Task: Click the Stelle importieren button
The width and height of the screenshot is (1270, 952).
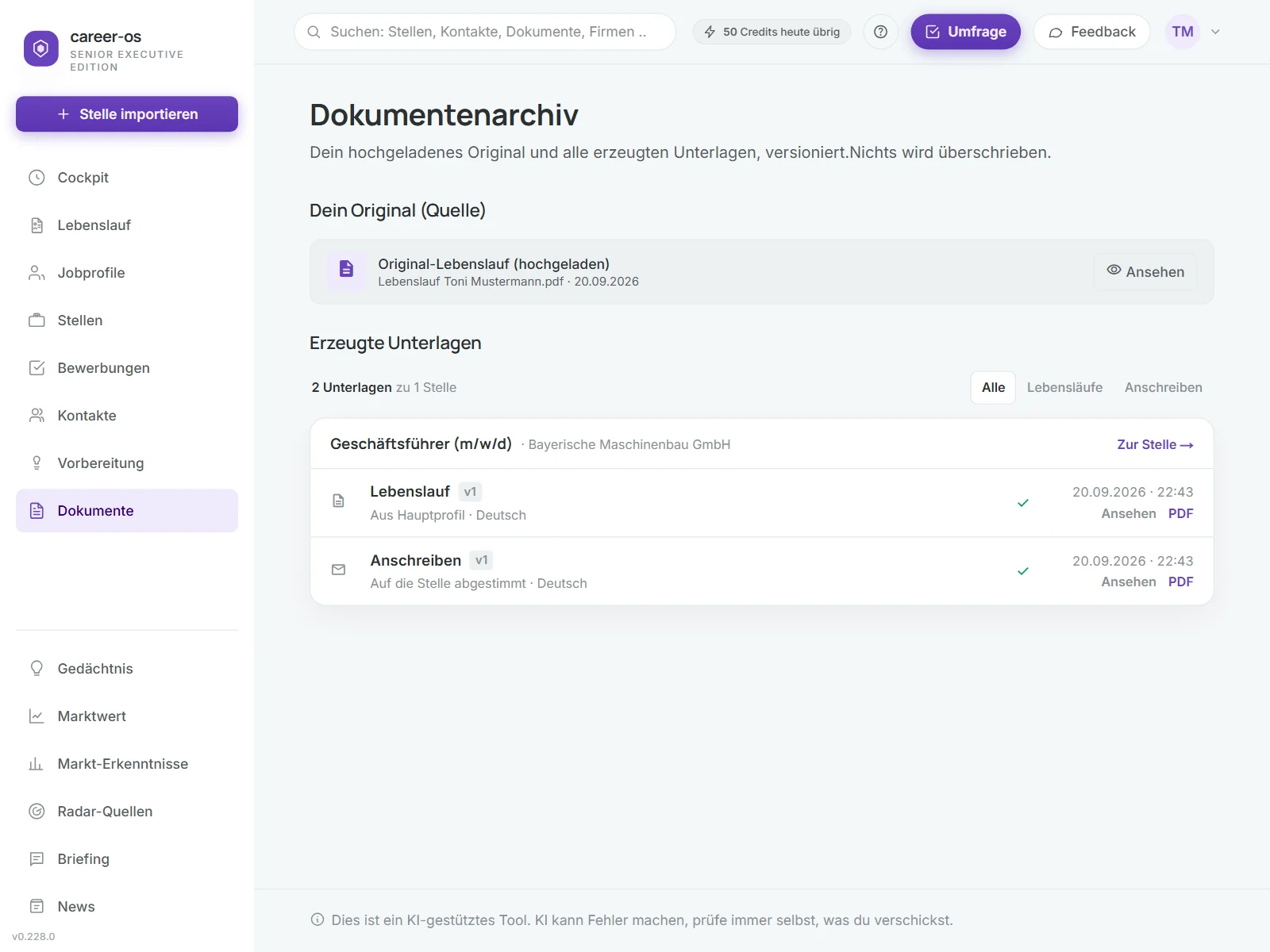Action: (x=127, y=114)
